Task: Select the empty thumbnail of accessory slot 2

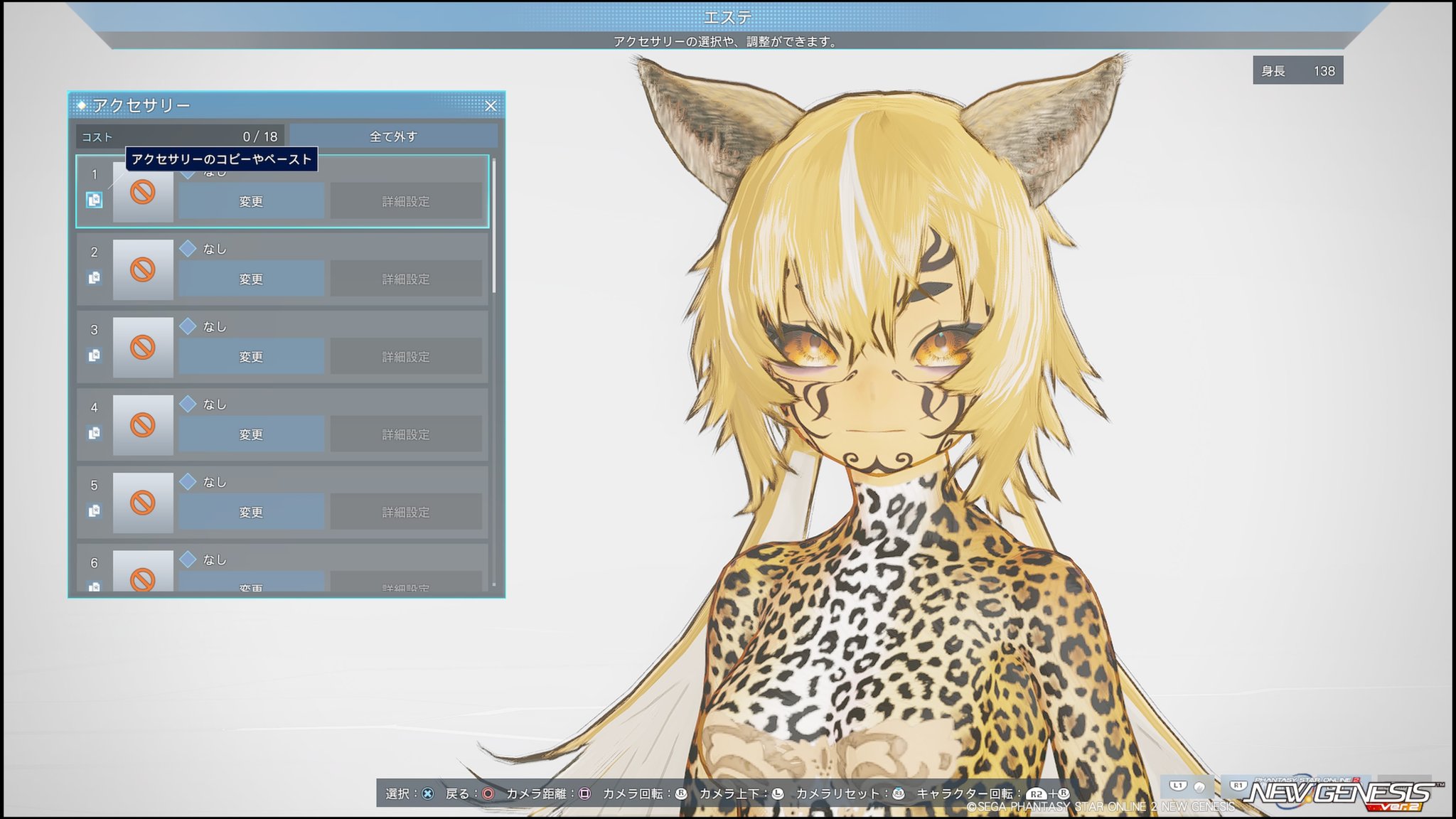Action: [x=143, y=269]
